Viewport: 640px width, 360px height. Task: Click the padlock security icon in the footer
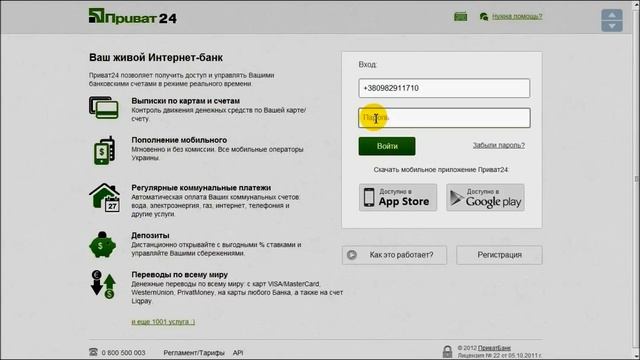point(447,352)
